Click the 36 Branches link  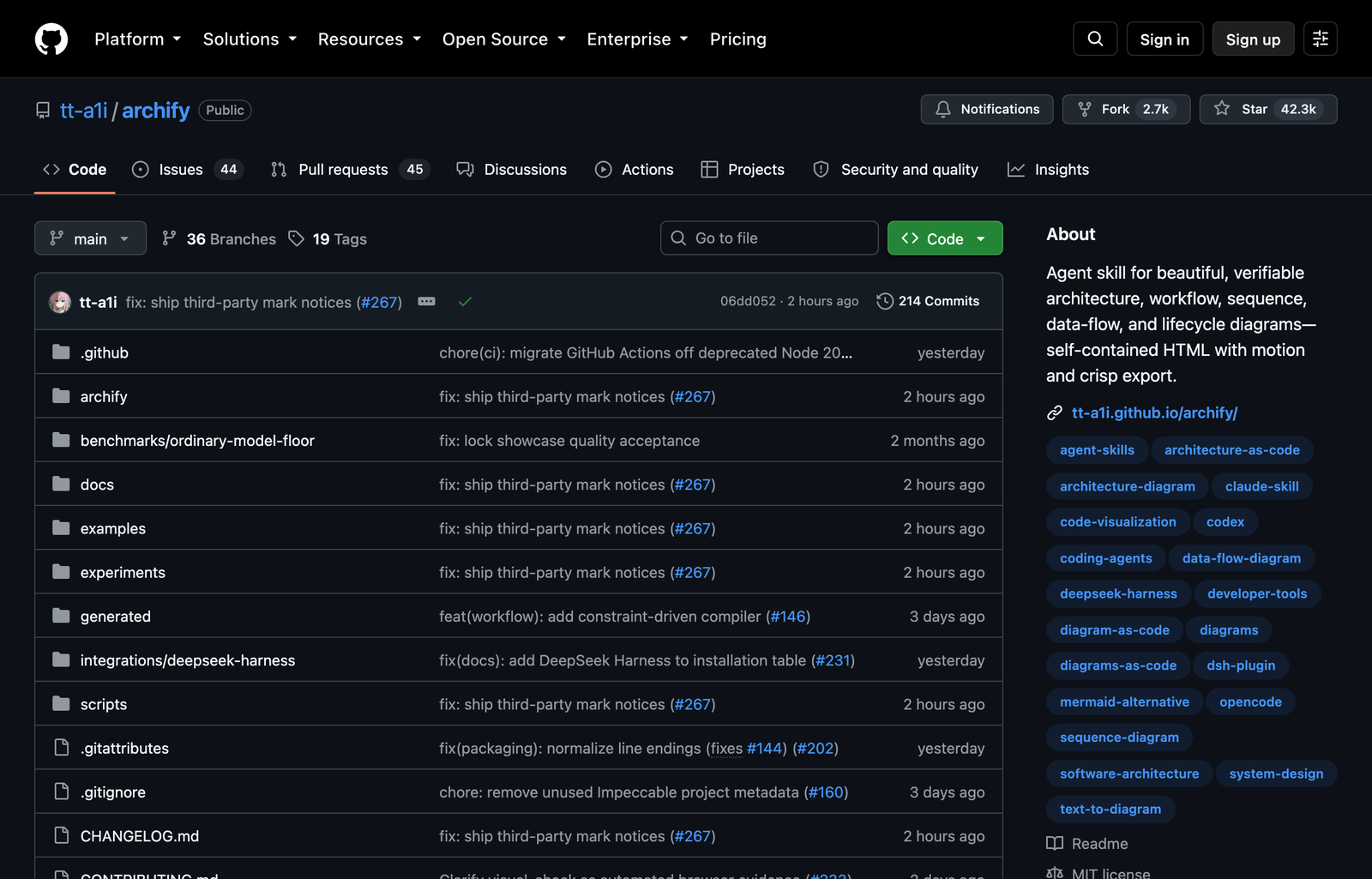pyautogui.click(x=219, y=238)
